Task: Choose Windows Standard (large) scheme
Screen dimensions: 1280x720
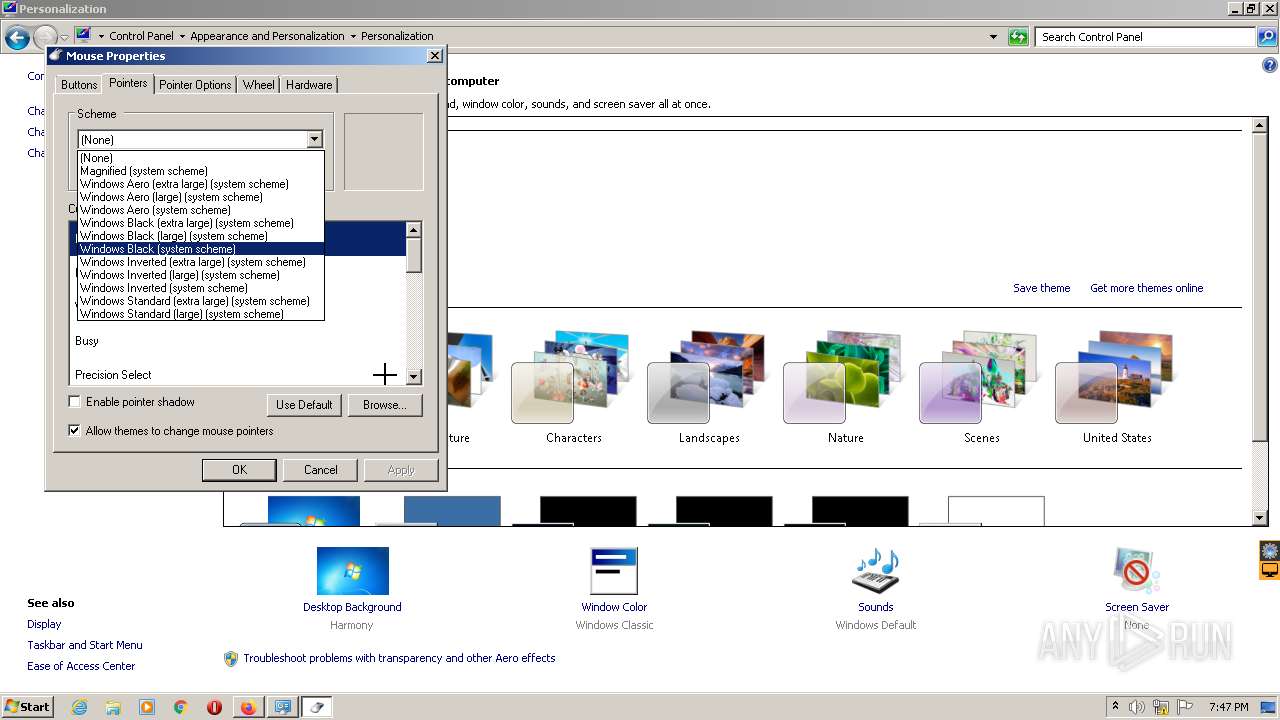Action: 201,314
